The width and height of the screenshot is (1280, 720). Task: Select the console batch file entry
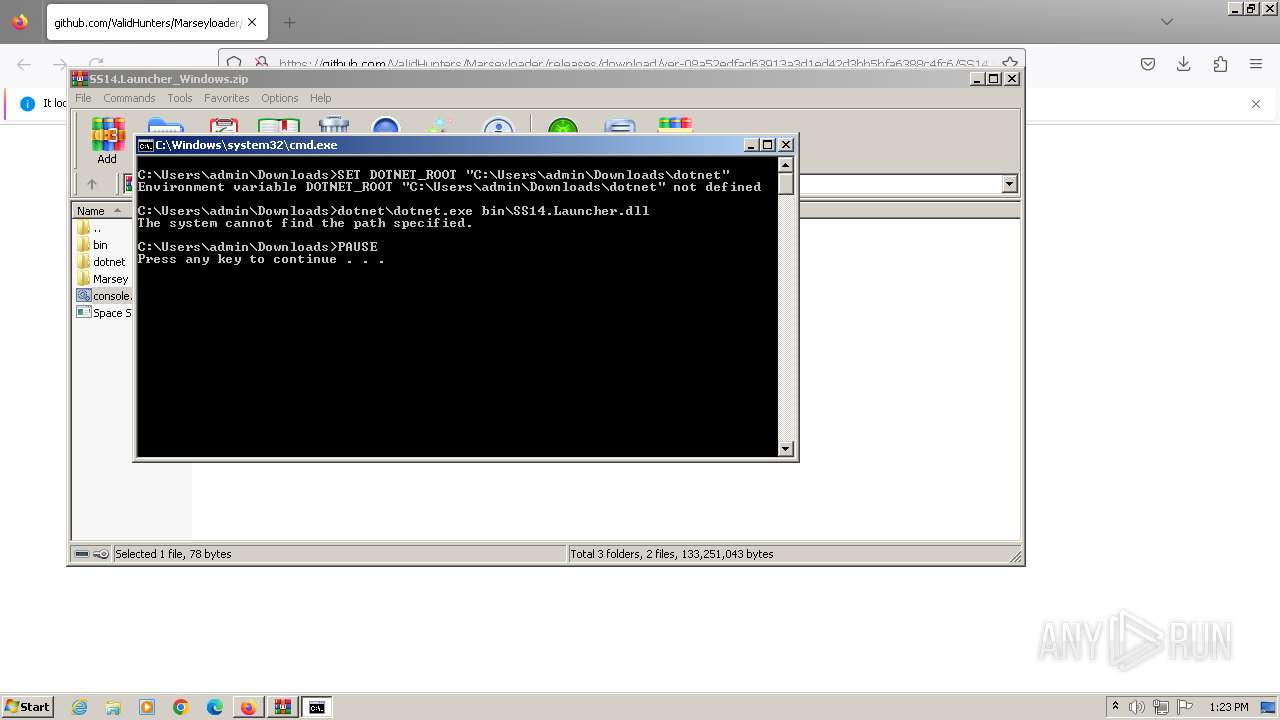coord(104,296)
